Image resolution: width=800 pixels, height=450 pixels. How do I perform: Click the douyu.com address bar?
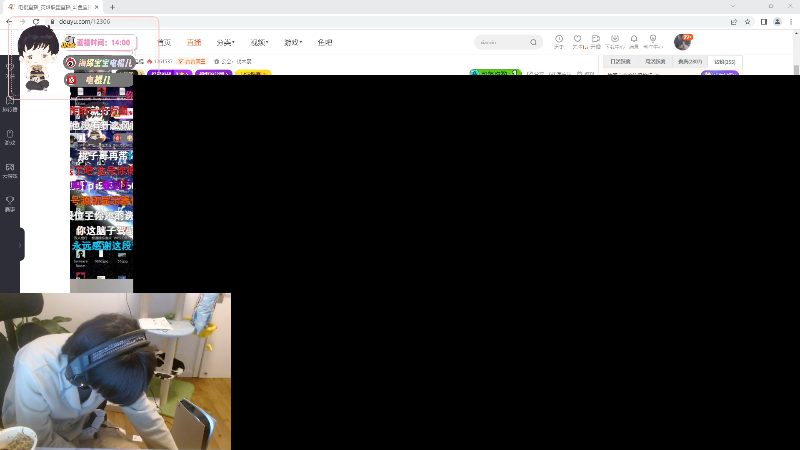(x=388, y=21)
